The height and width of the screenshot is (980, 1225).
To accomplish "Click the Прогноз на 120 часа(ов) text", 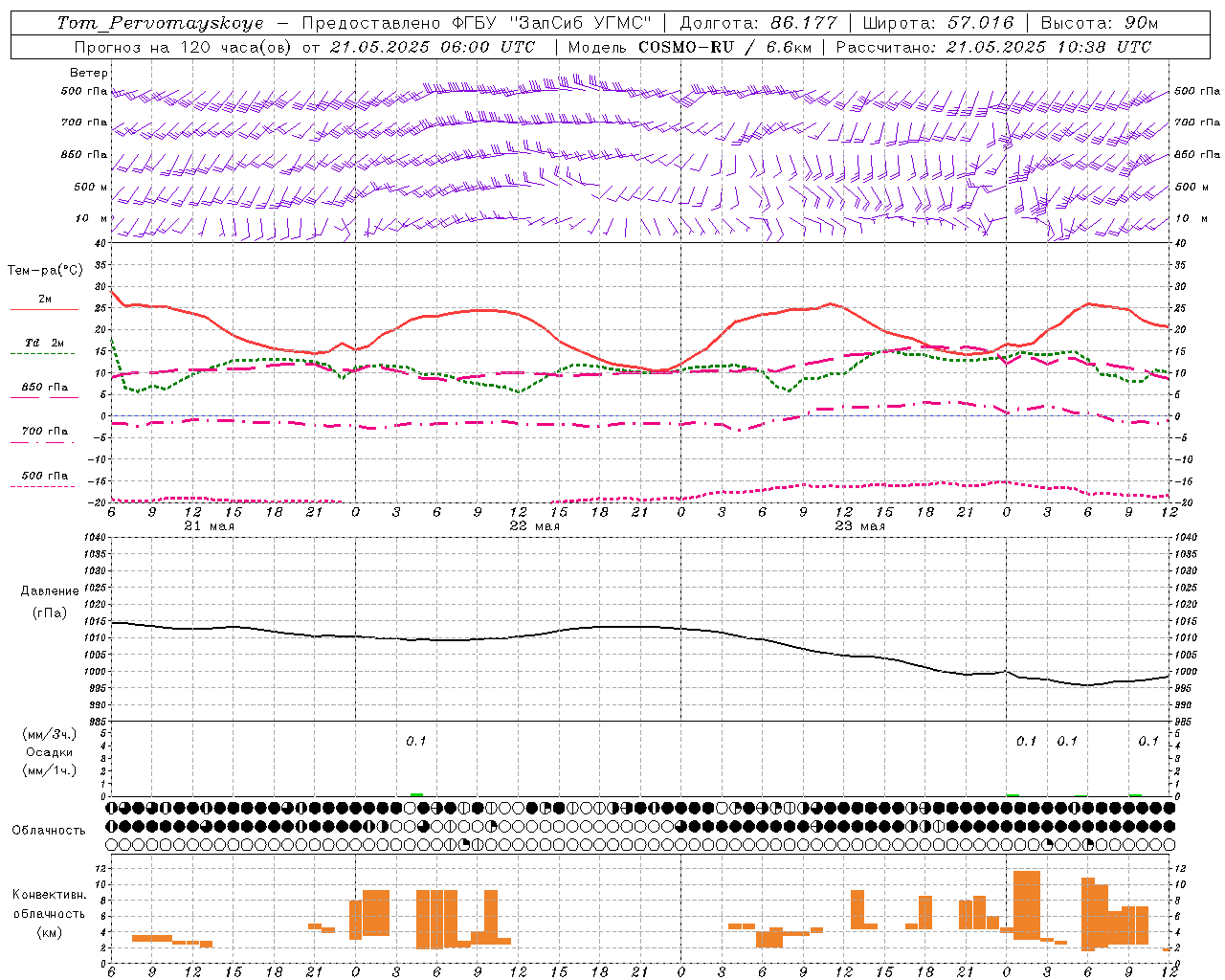I will click(x=185, y=47).
